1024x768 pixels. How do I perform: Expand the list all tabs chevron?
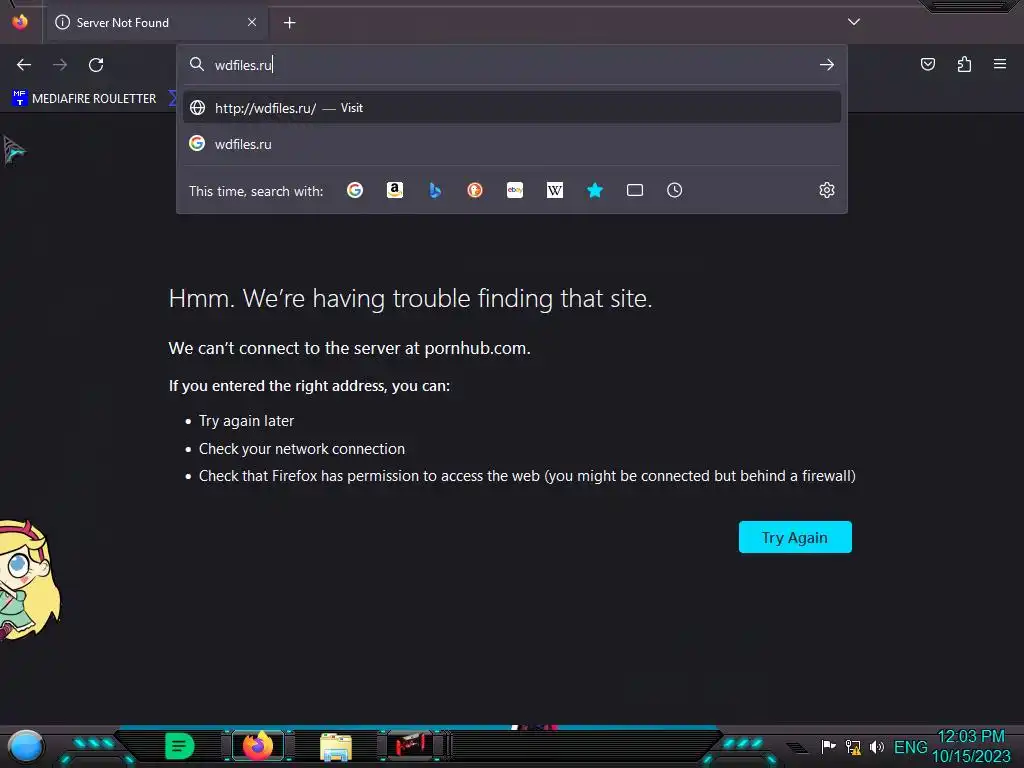[854, 22]
